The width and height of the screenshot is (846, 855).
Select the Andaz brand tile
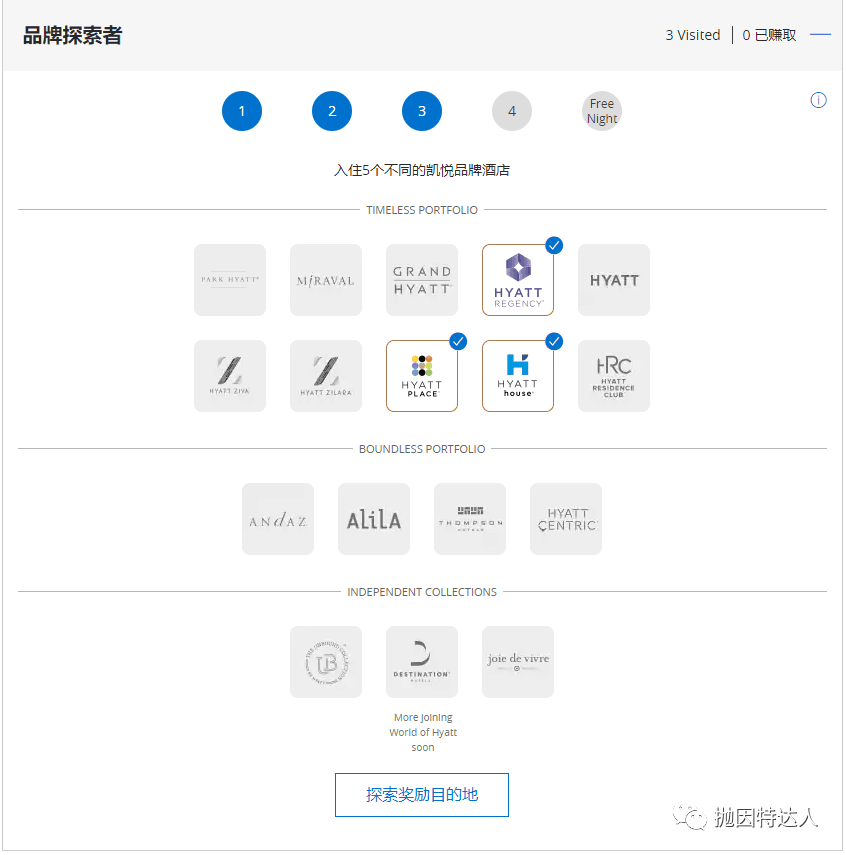pos(278,519)
